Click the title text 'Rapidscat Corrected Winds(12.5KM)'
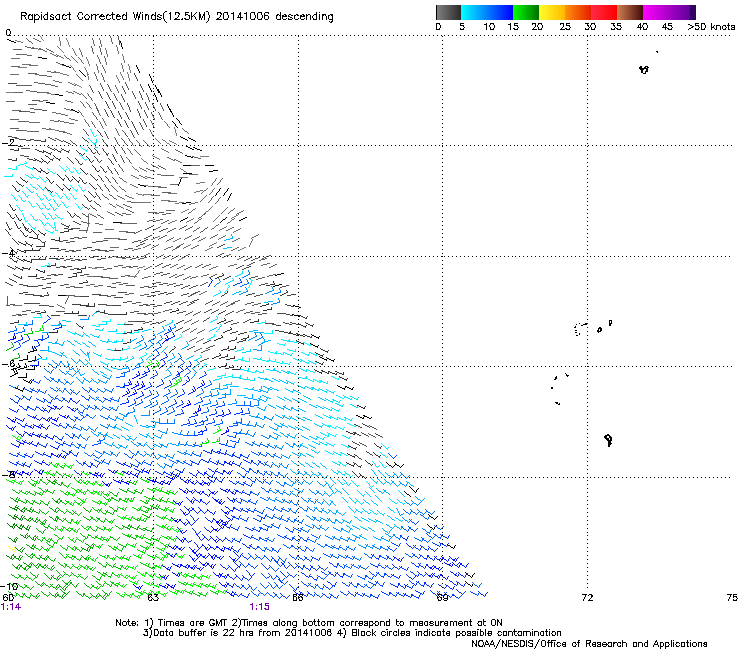Screen dimensions: 740x650 tap(115, 17)
